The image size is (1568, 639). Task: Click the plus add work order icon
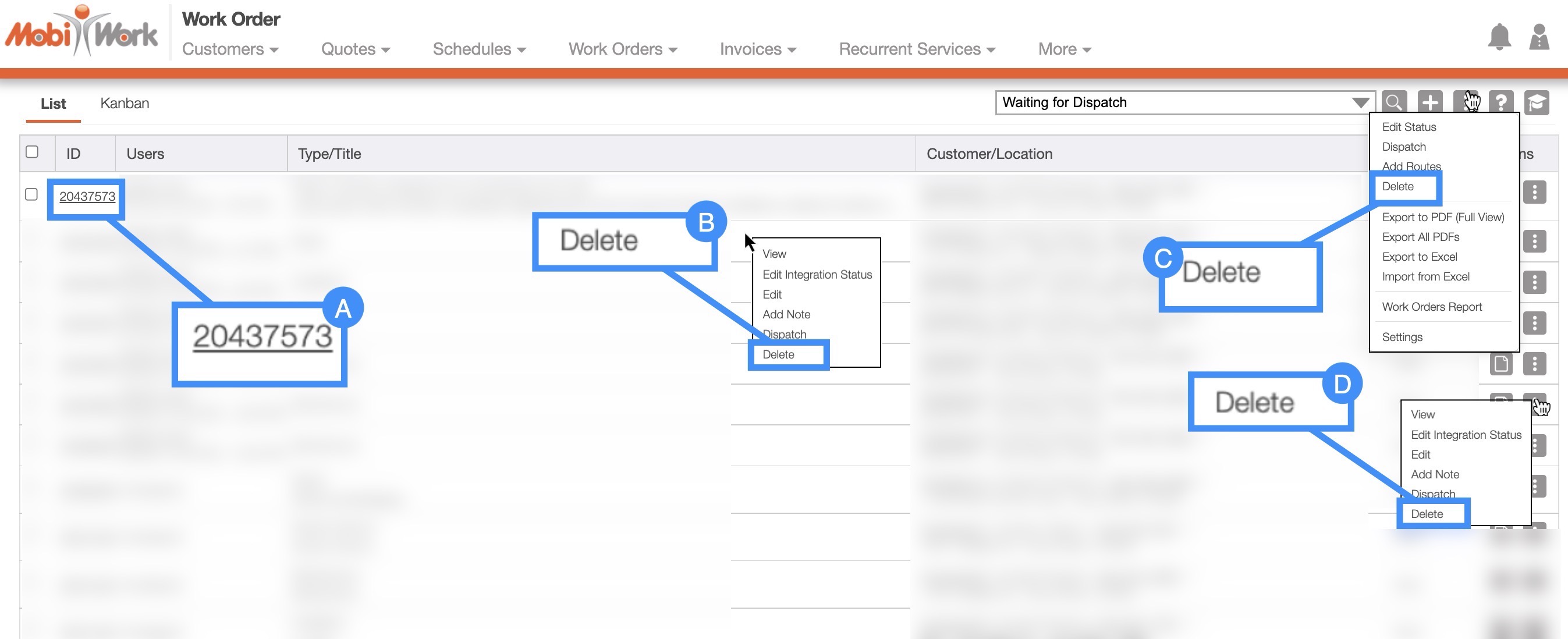point(1430,102)
